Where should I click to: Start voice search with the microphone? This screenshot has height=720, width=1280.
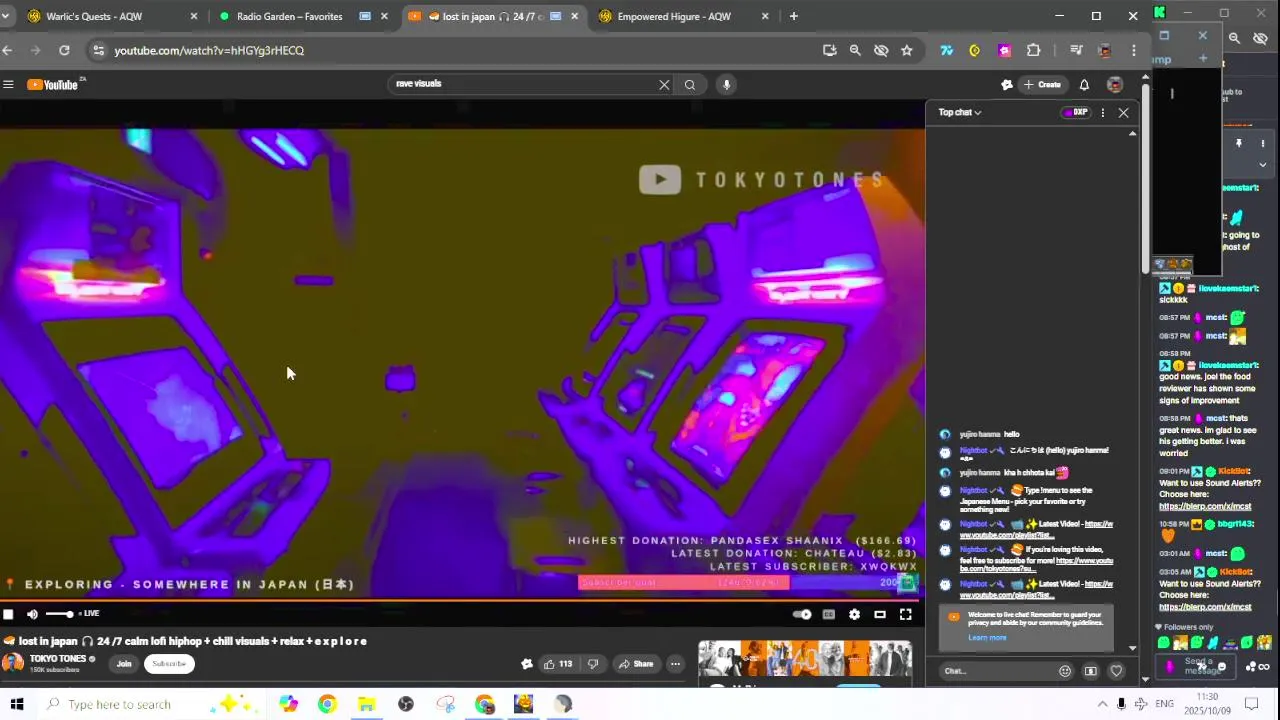tap(727, 85)
